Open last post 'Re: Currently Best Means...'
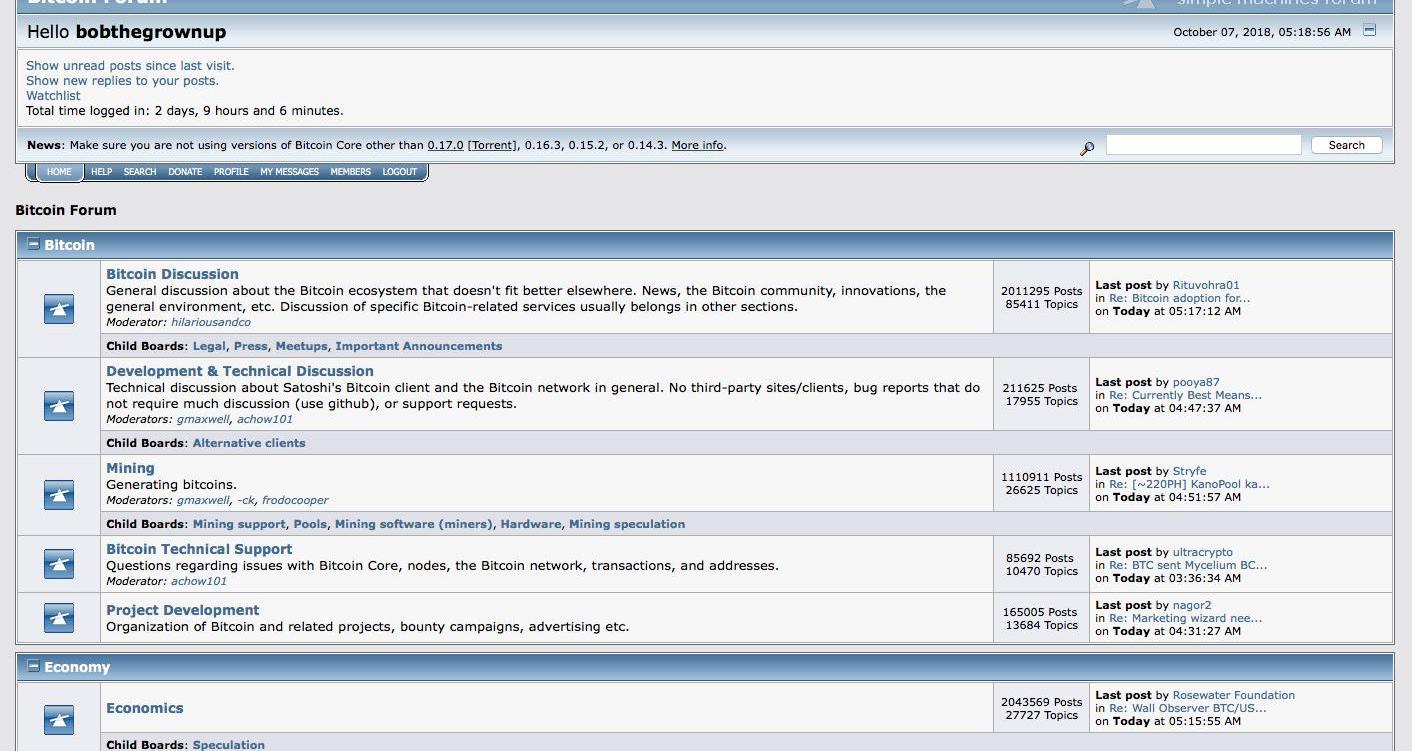The width and height of the screenshot is (1412, 751). (1185, 395)
